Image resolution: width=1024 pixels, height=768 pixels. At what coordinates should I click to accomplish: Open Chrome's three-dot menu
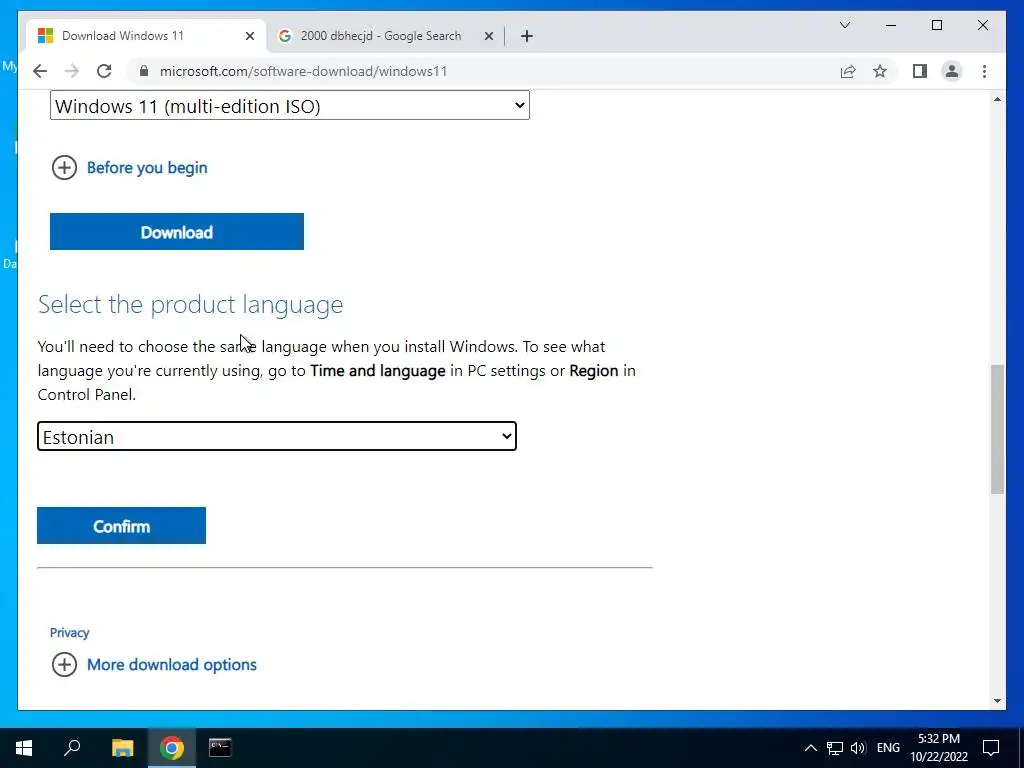(x=984, y=71)
